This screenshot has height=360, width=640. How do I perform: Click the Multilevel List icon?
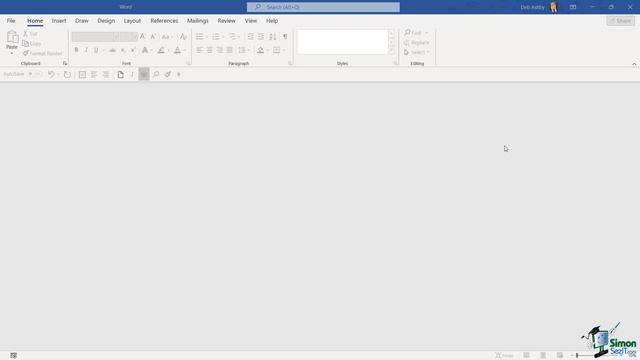point(232,37)
